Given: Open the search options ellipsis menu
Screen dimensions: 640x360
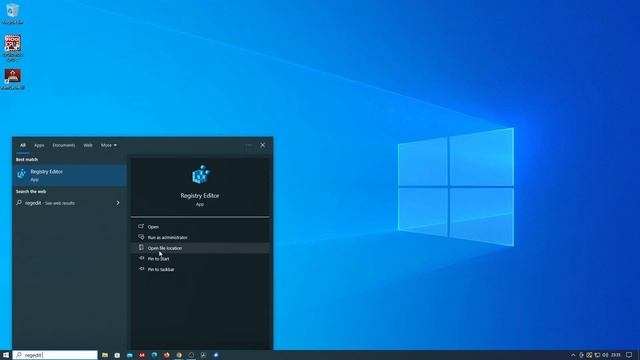Looking at the screenshot, I should (249, 145).
